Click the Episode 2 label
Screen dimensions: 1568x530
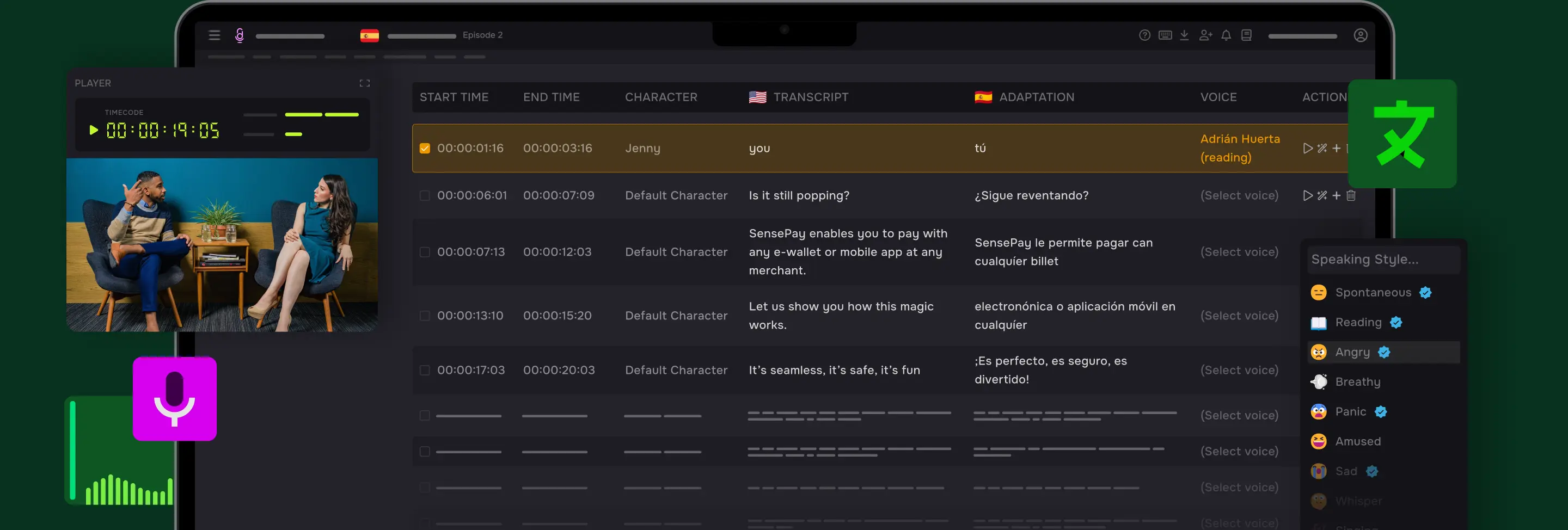click(x=482, y=35)
